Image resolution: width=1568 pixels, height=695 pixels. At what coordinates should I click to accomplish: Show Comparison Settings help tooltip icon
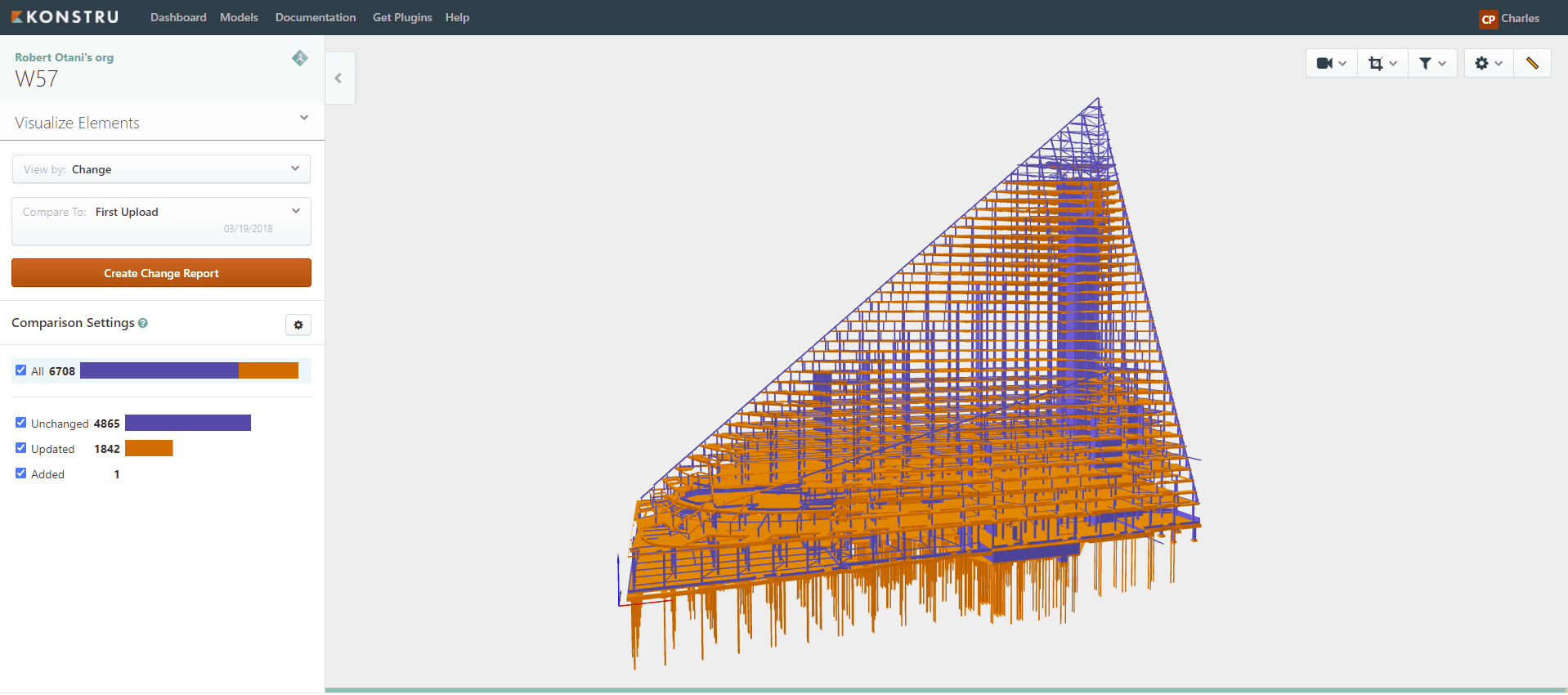143,323
